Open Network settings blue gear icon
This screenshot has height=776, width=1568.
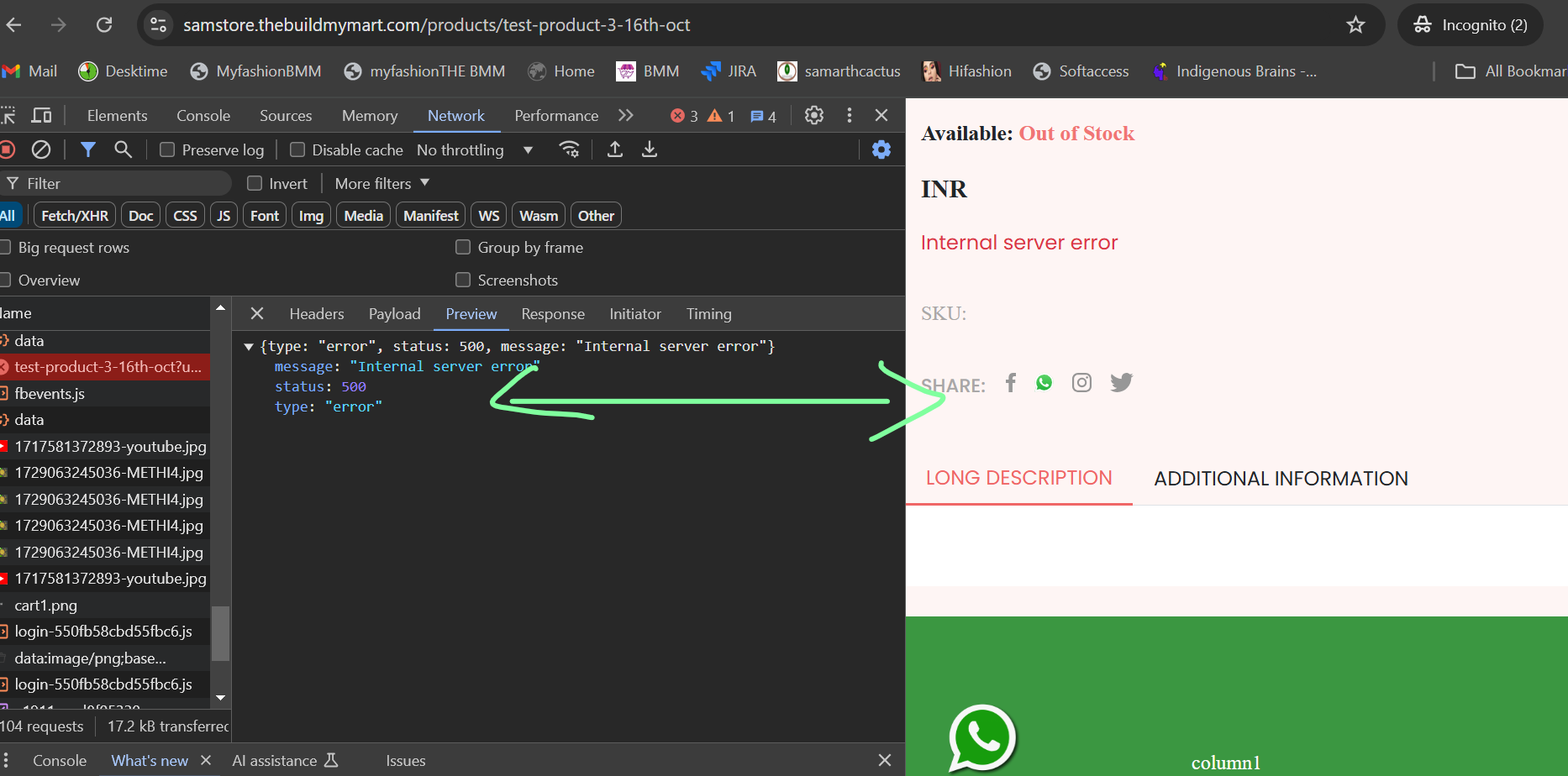(881, 149)
